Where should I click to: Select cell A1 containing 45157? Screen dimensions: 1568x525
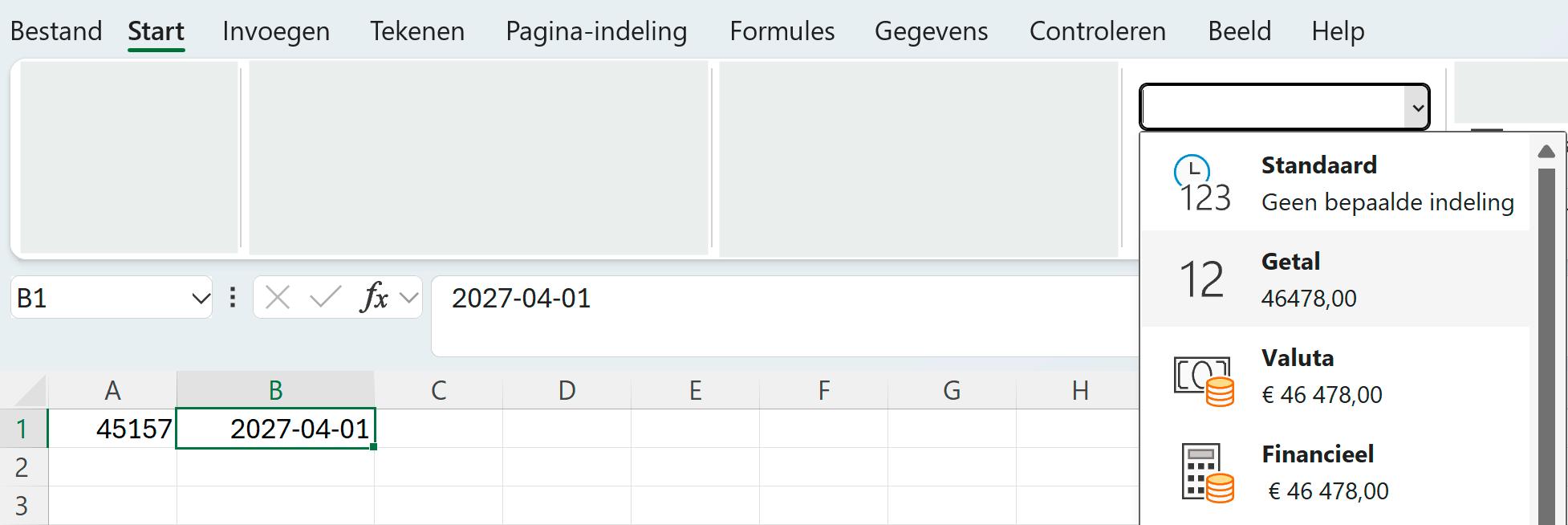tap(112, 429)
